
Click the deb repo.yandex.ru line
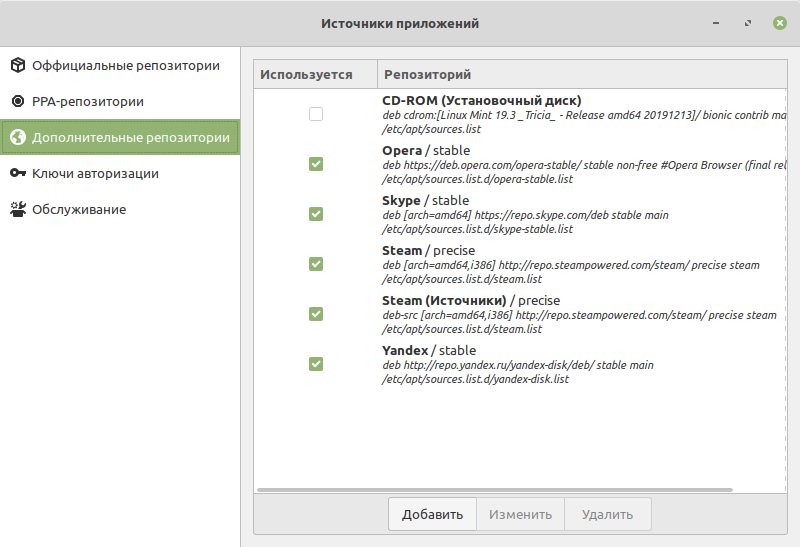518,365
